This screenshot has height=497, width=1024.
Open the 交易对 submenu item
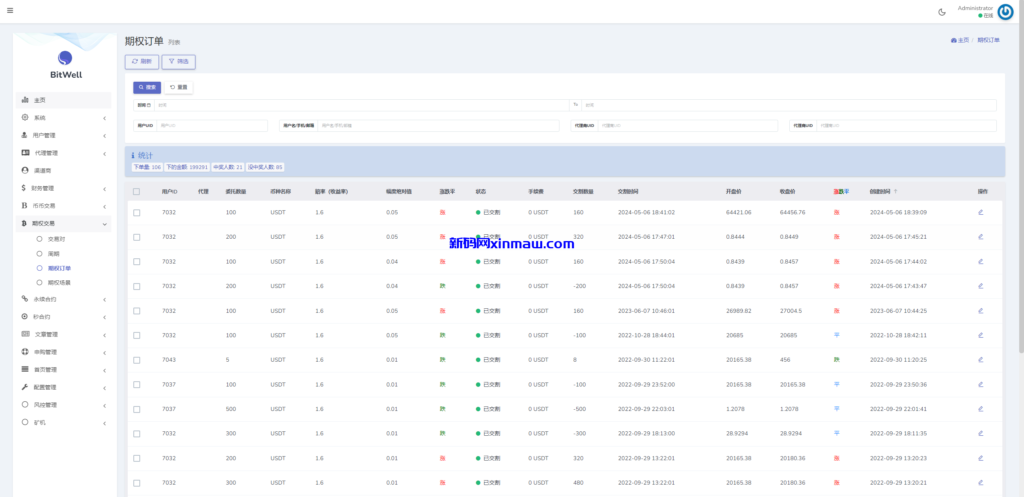(56, 240)
